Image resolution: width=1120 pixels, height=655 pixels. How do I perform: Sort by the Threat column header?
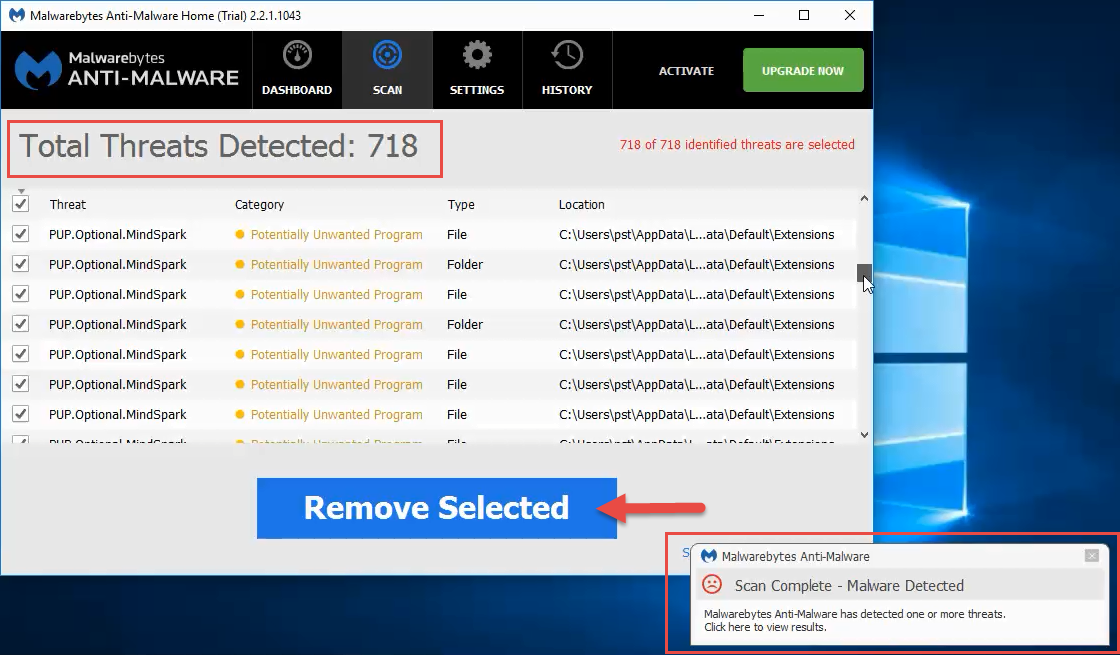[x=68, y=204]
